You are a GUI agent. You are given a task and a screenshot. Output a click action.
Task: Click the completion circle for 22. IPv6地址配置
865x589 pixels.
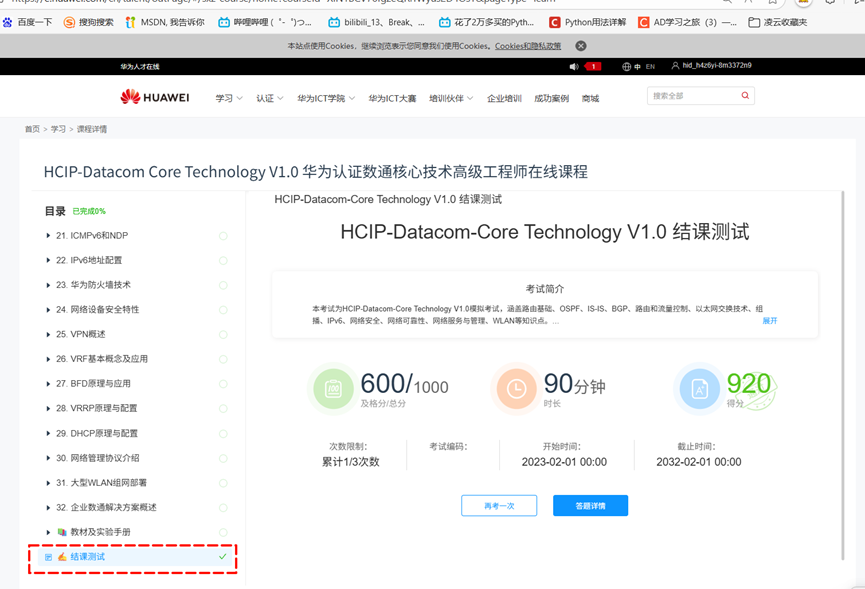[223, 260]
